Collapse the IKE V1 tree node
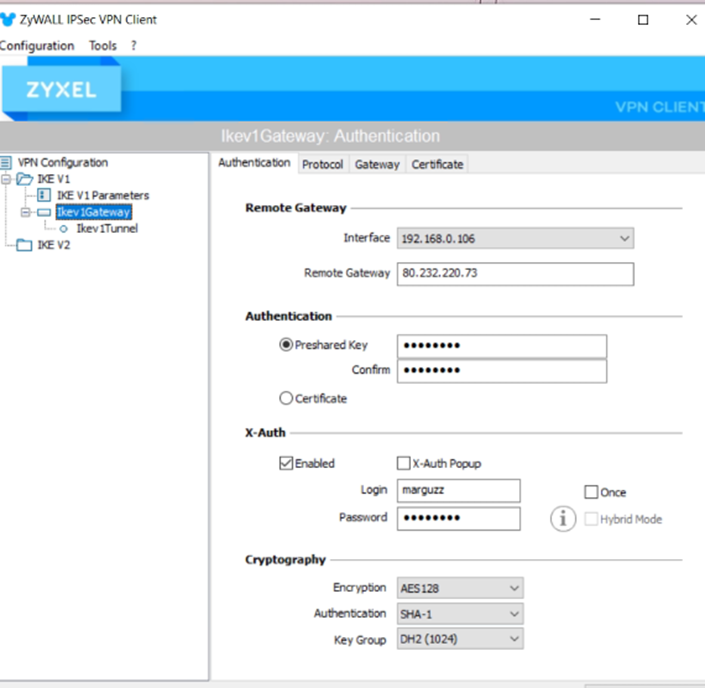This screenshot has height=688, width=705. click(x=5, y=179)
